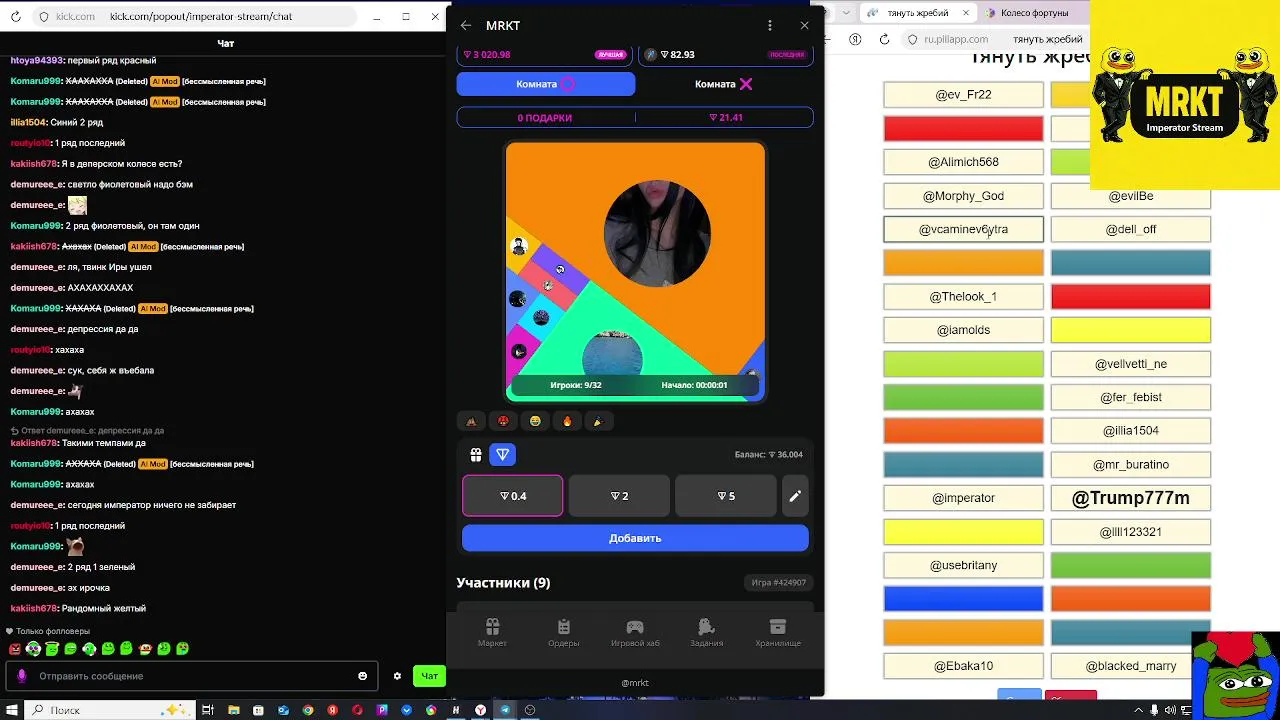
Task: Send the laughing face reaction
Action: pyautogui.click(x=535, y=421)
